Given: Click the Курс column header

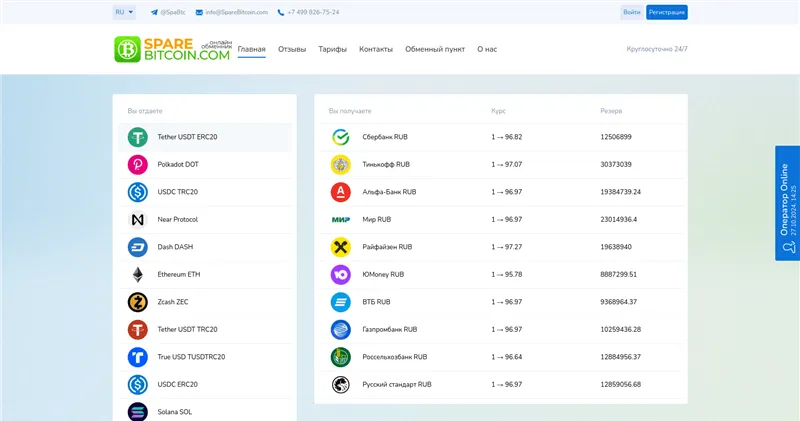Looking at the screenshot, I should (498, 111).
